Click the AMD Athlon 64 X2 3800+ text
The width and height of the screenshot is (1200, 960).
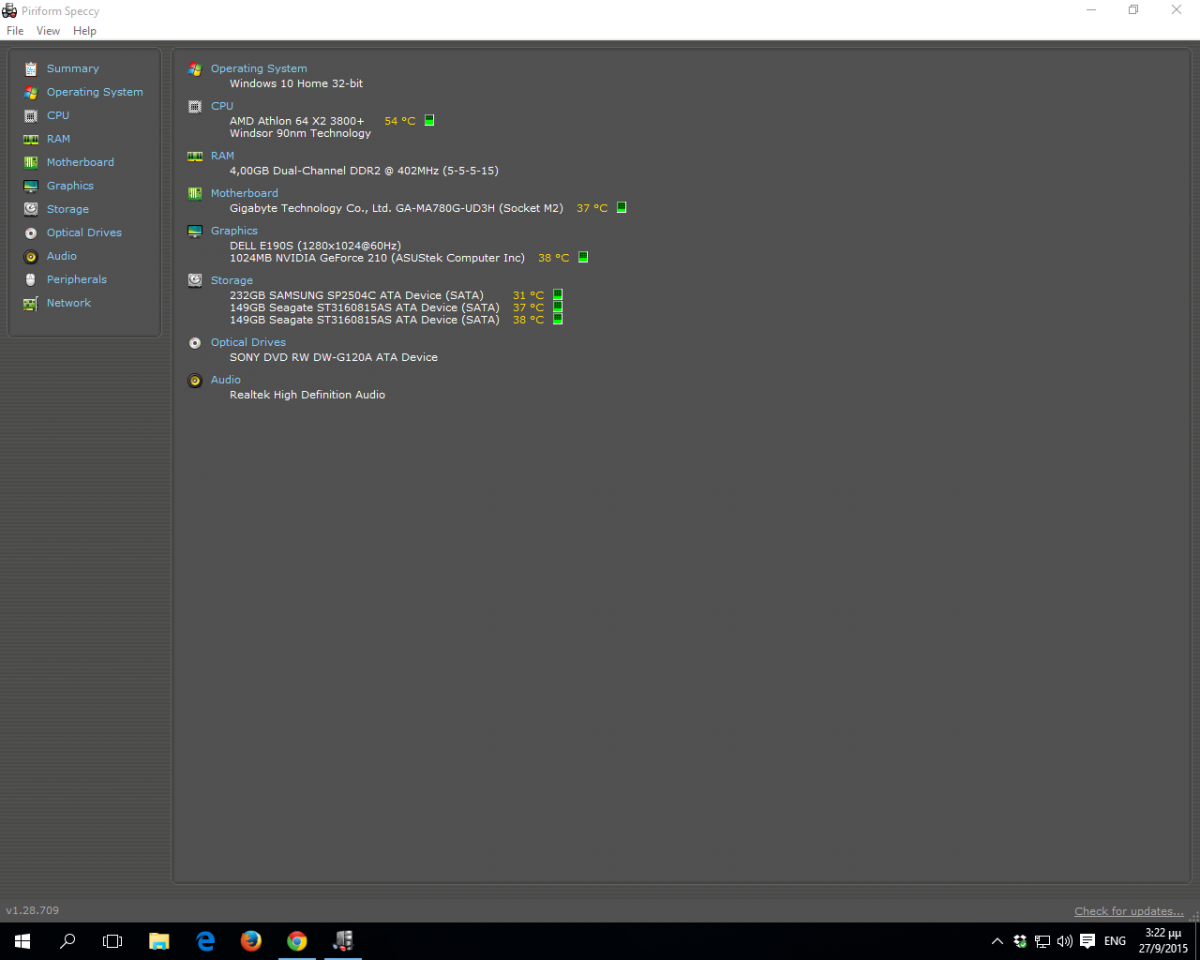(x=297, y=121)
